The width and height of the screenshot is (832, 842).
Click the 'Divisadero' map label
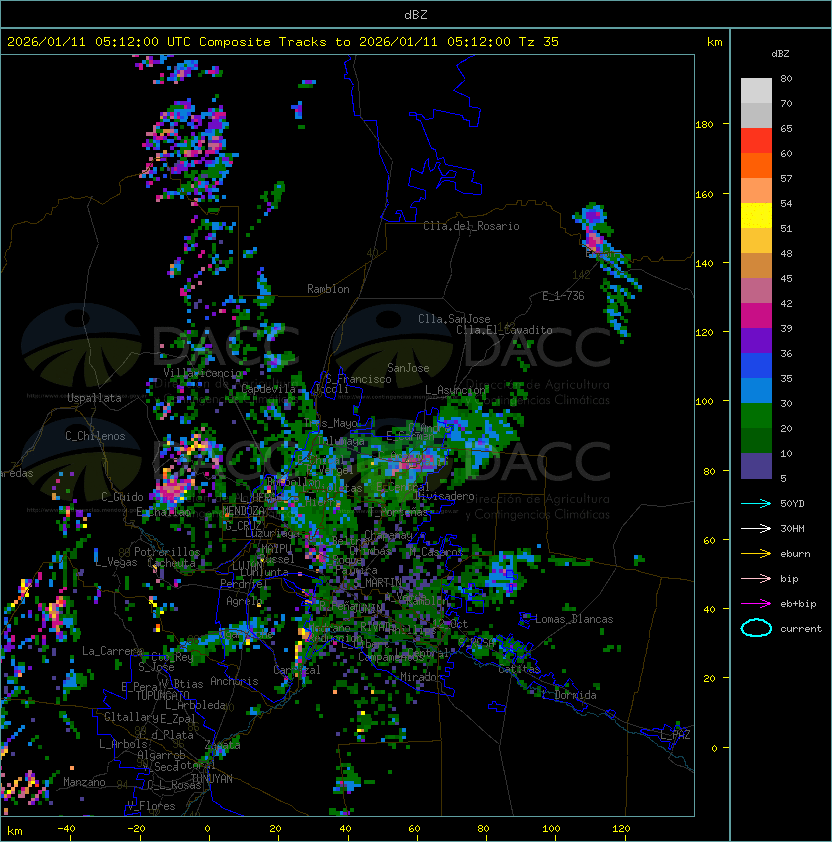(x=444, y=495)
